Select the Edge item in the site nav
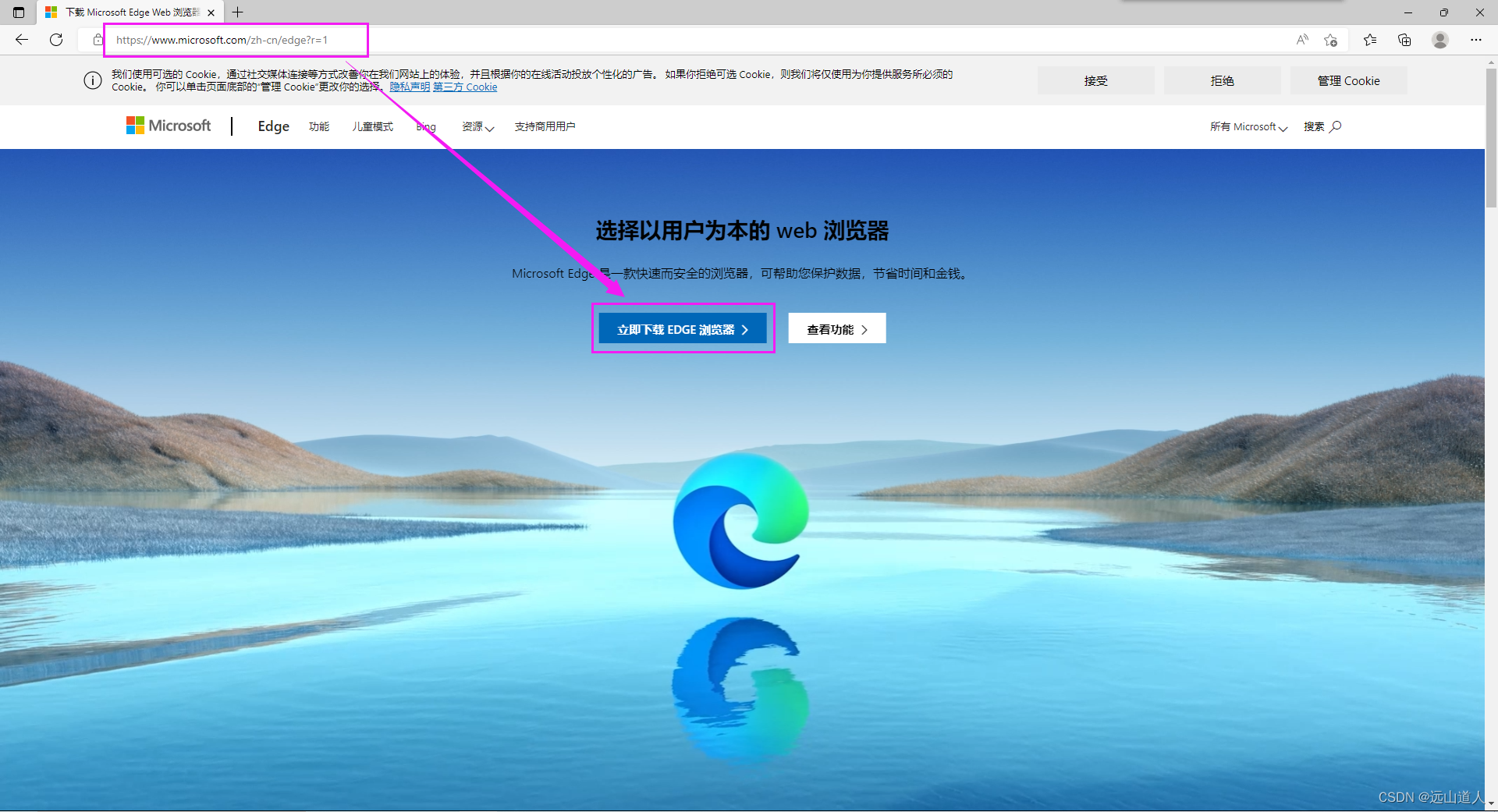 tap(273, 126)
